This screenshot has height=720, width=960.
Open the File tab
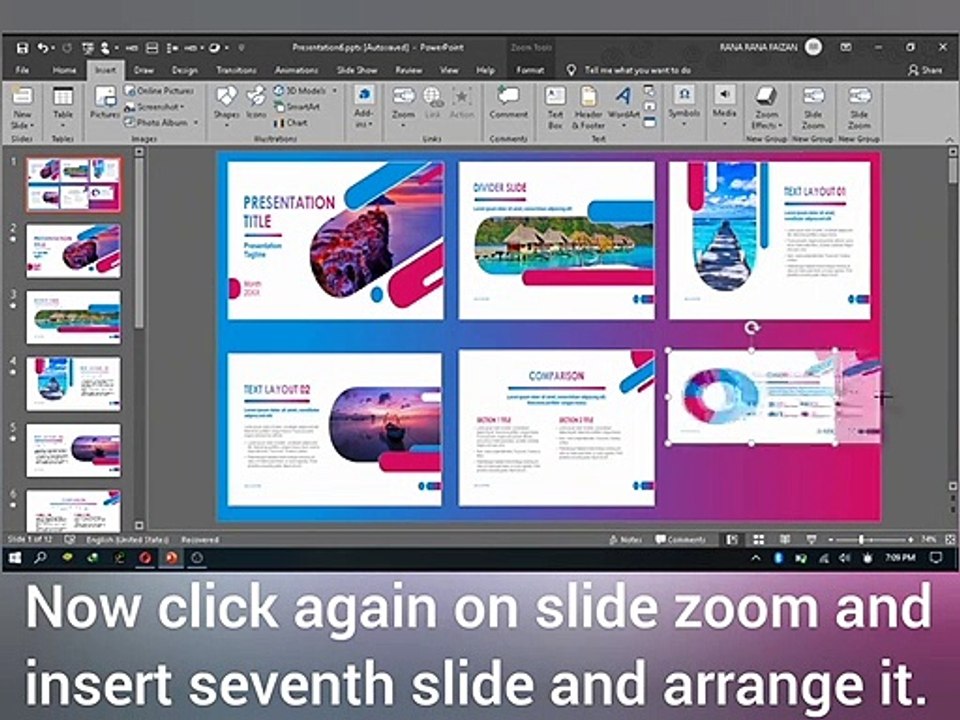pyautogui.click(x=22, y=70)
